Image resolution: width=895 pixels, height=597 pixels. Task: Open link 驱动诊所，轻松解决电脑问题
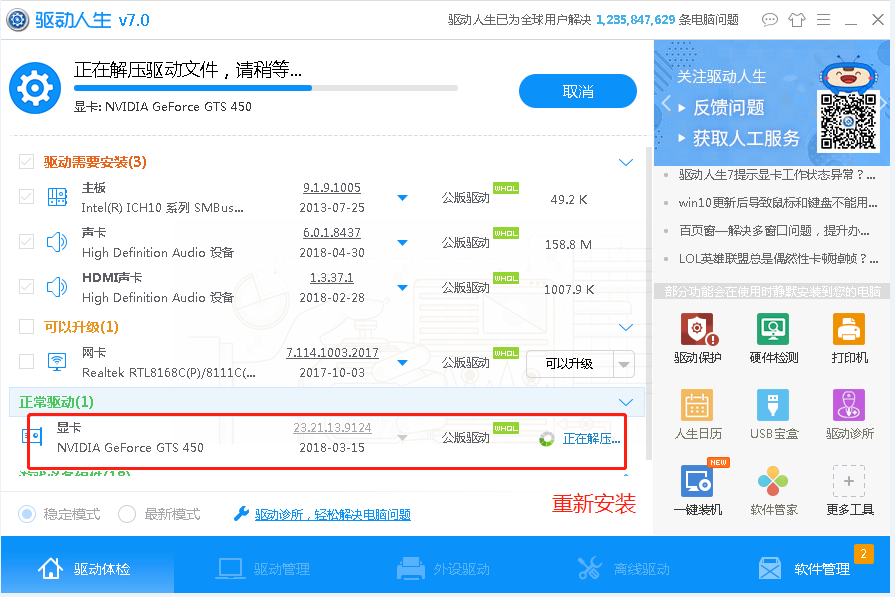coord(333,514)
